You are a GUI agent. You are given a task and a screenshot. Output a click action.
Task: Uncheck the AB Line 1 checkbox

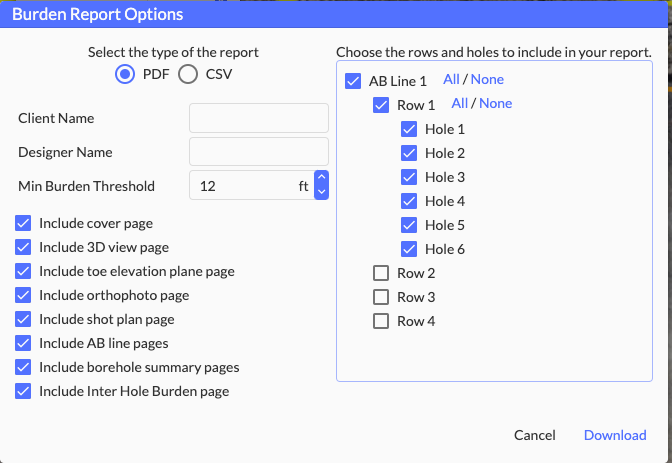[x=353, y=81]
